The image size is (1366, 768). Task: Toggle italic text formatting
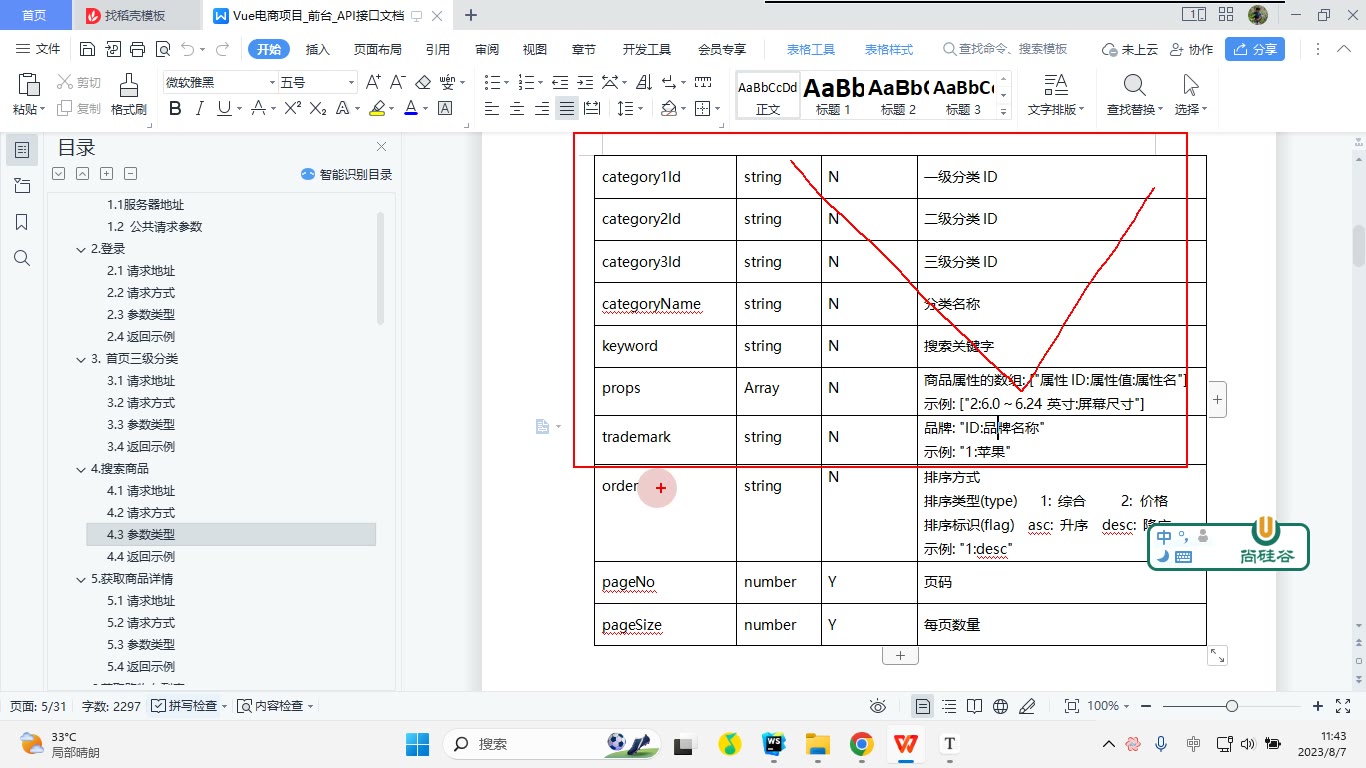click(x=199, y=108)
